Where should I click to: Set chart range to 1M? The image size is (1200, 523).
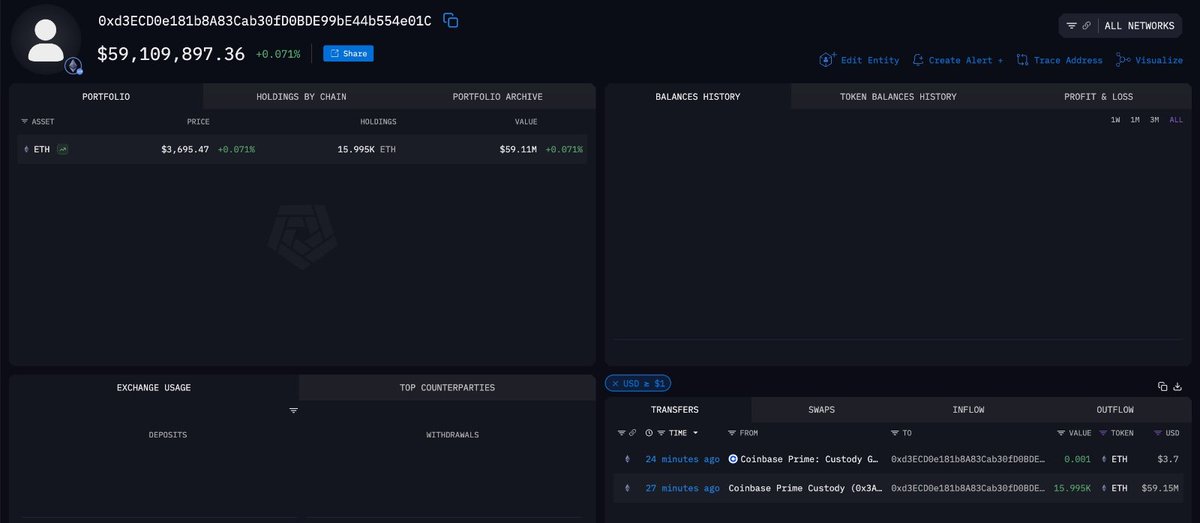point(1135,120)
